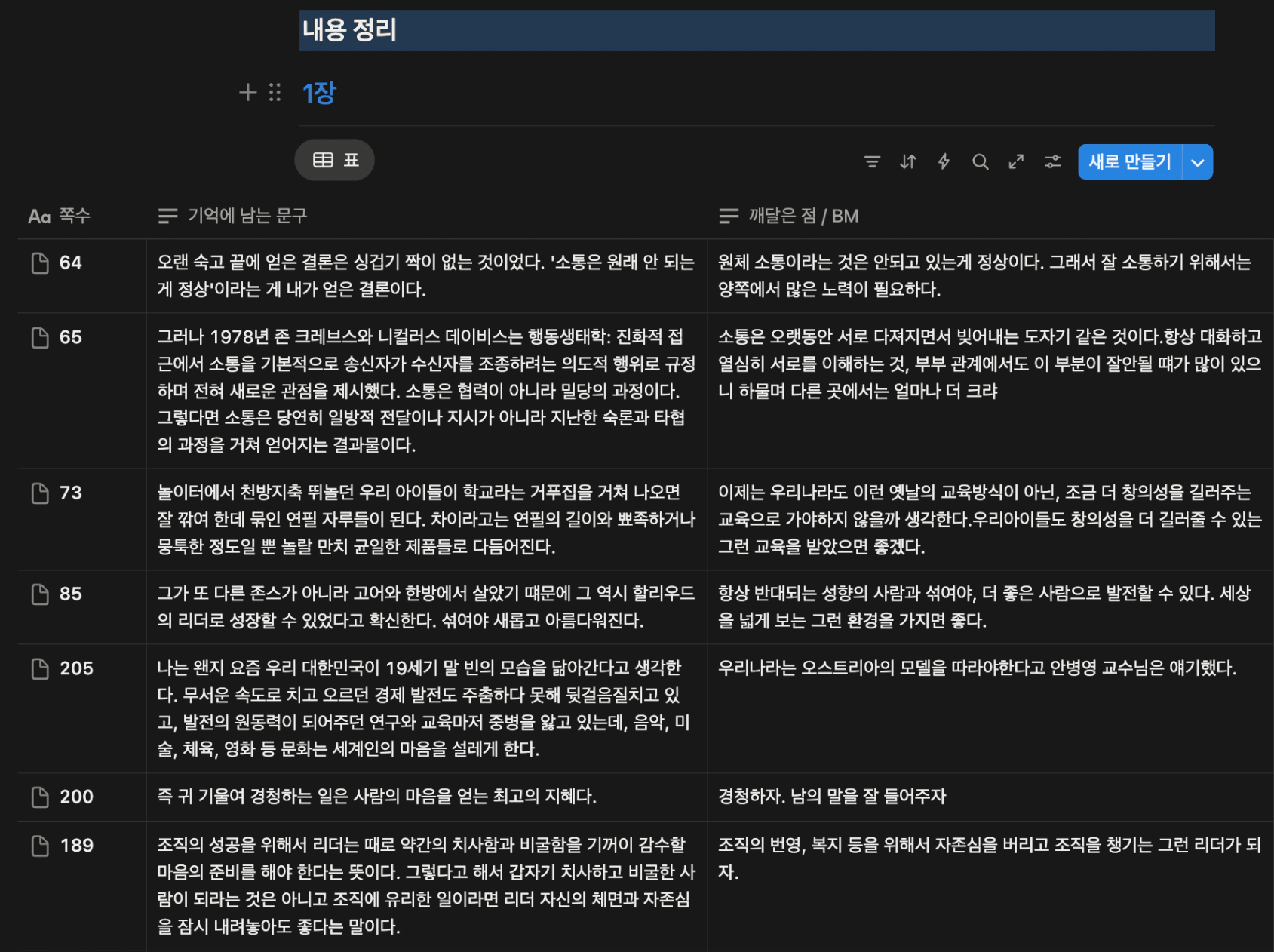Open 기억에 남는 문구 column header

(x=233, y=217)
